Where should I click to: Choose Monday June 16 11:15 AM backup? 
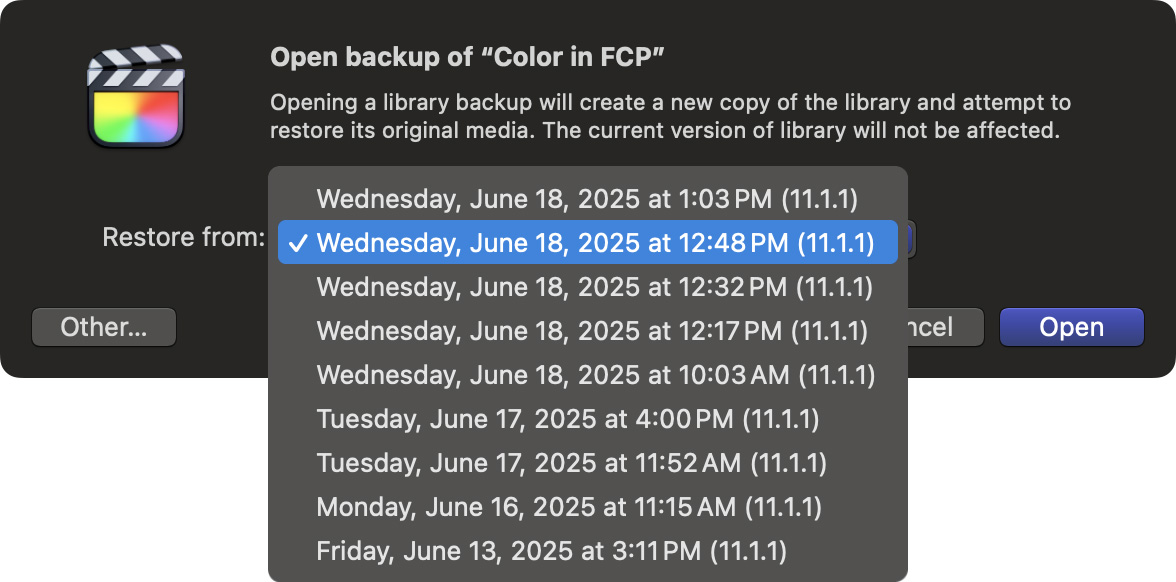tap(569, 507)
